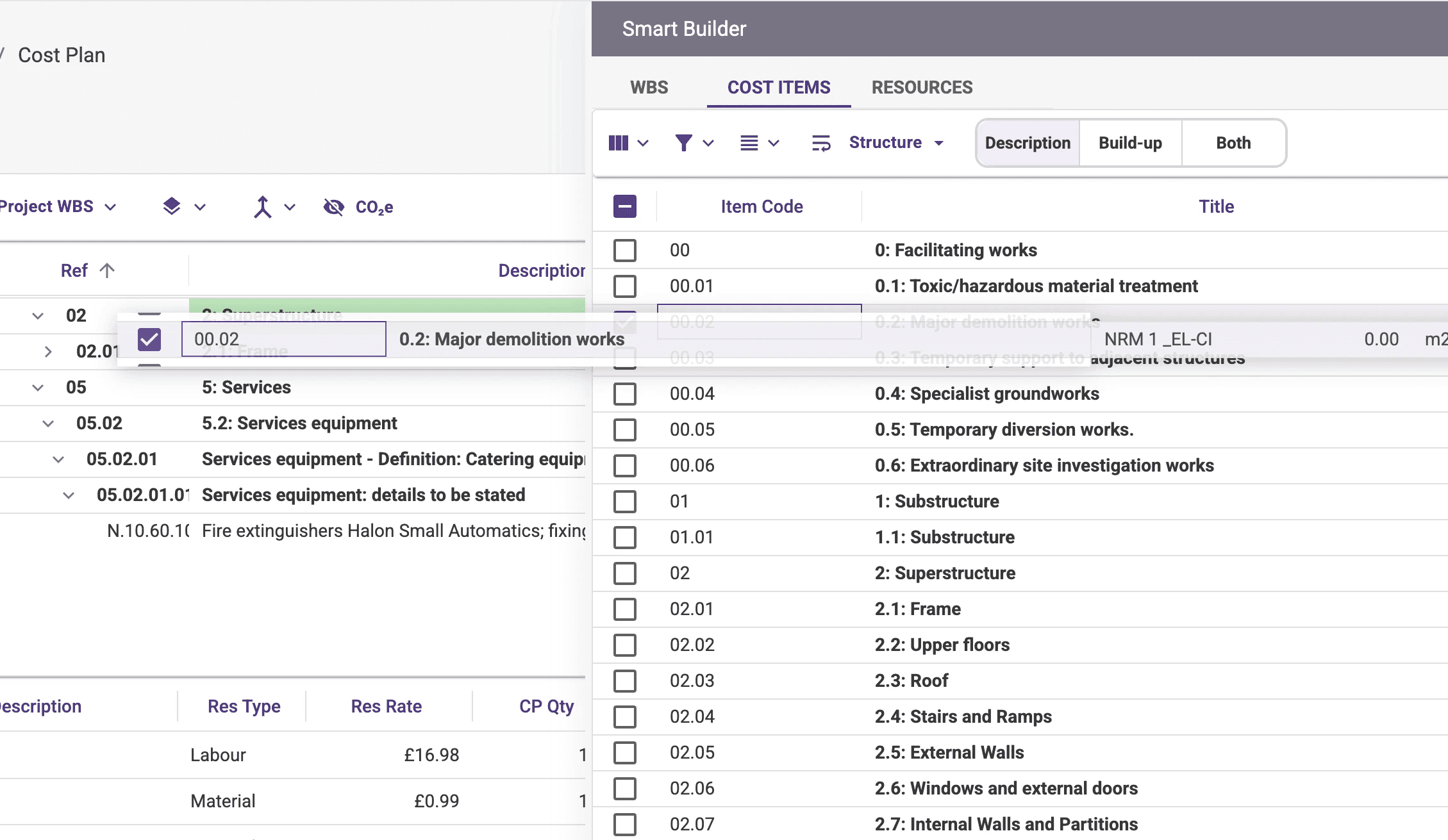The height and width of the screenshot is (840, 1448).
Task: Open the column chooser icon
Action: [619, 143]
